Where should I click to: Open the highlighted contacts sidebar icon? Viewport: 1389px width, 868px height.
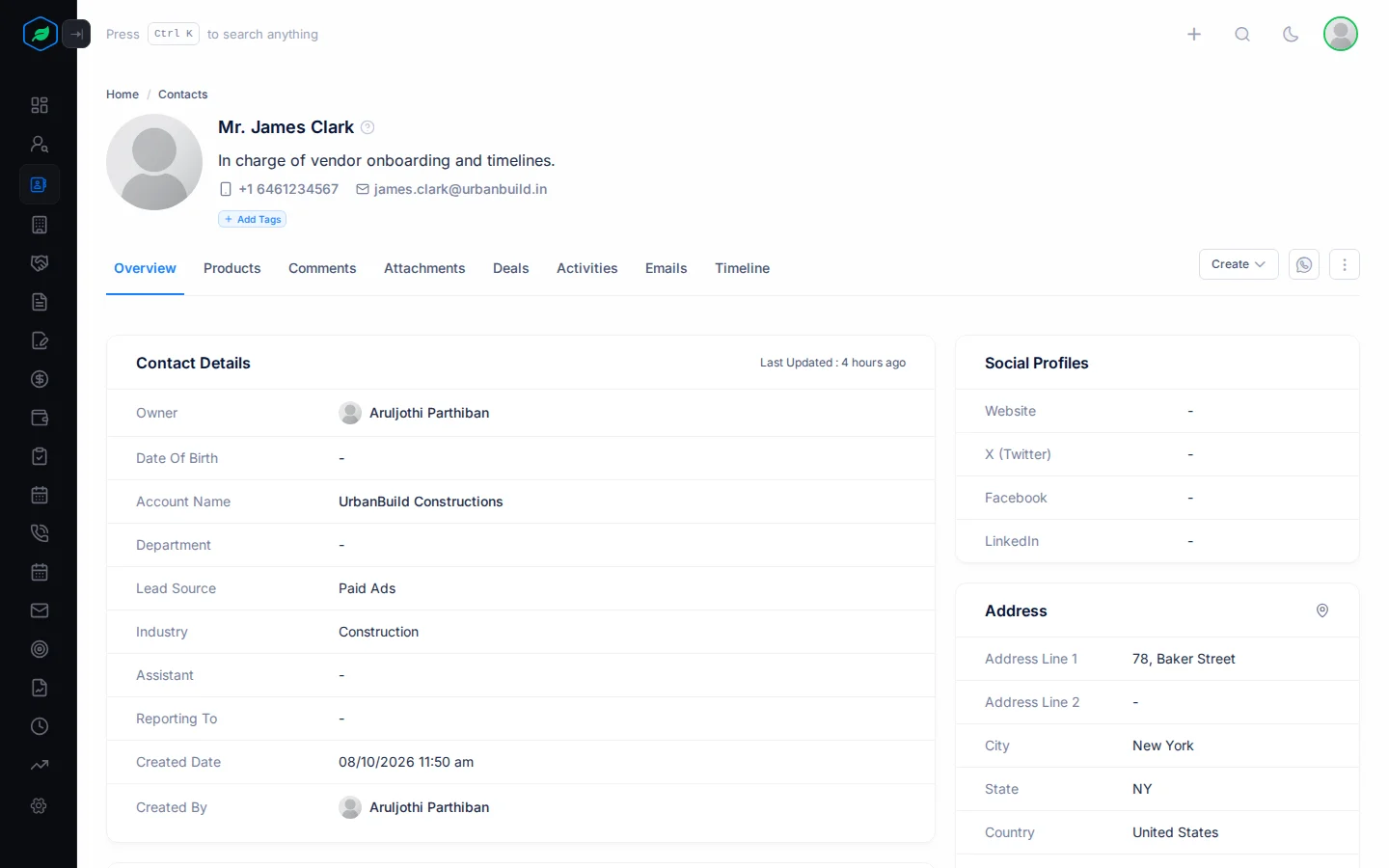[x=40, y=184]
